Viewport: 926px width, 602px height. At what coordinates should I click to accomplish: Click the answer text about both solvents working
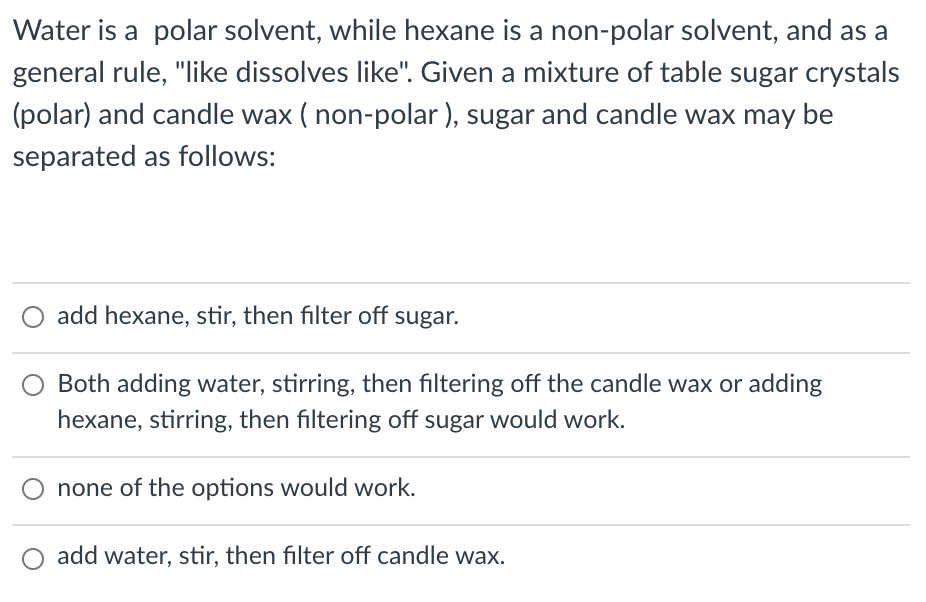tap(440, 401)
